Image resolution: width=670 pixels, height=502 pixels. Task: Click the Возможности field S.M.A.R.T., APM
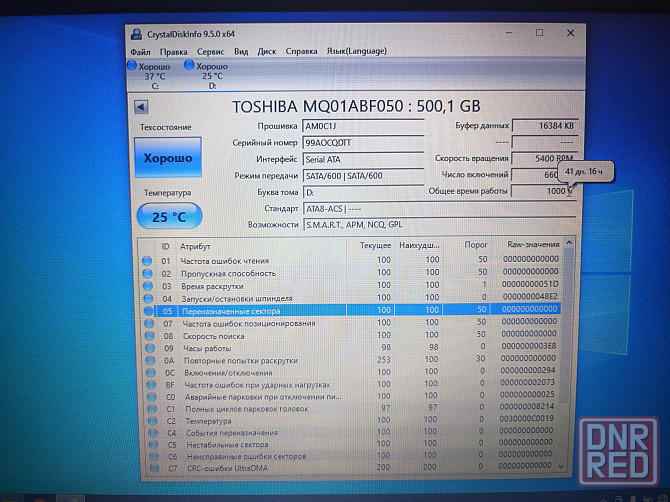pos(440,225)
